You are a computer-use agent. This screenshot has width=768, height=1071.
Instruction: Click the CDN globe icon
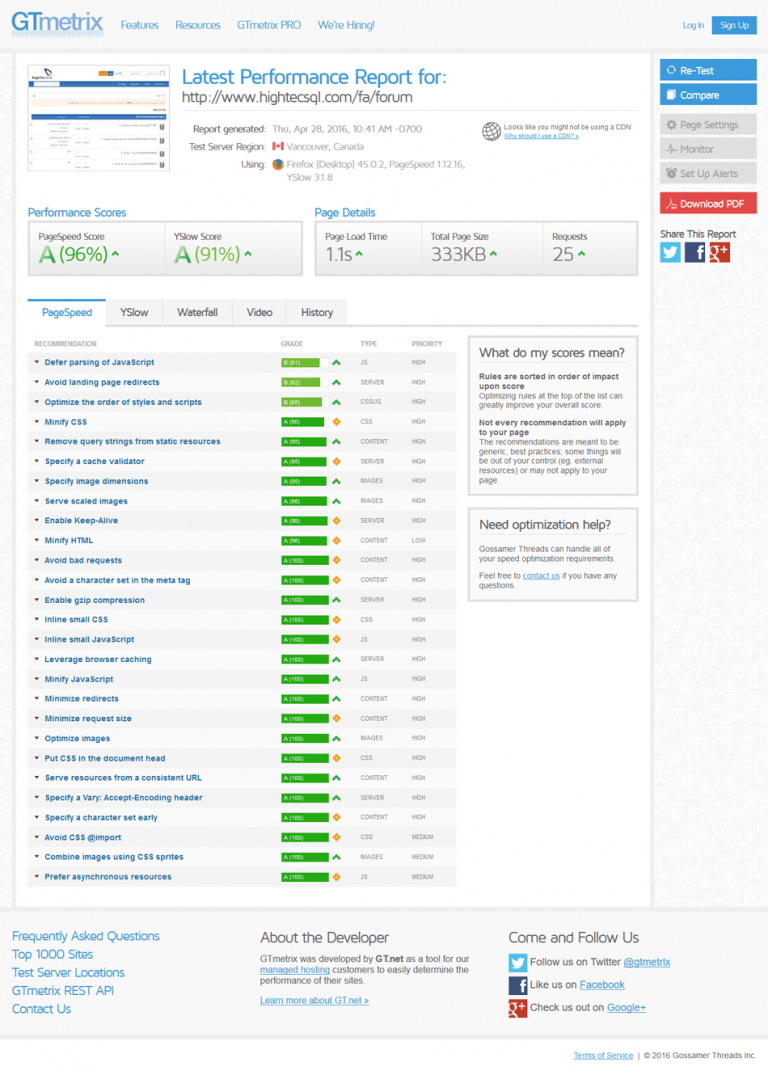[491, 131]
